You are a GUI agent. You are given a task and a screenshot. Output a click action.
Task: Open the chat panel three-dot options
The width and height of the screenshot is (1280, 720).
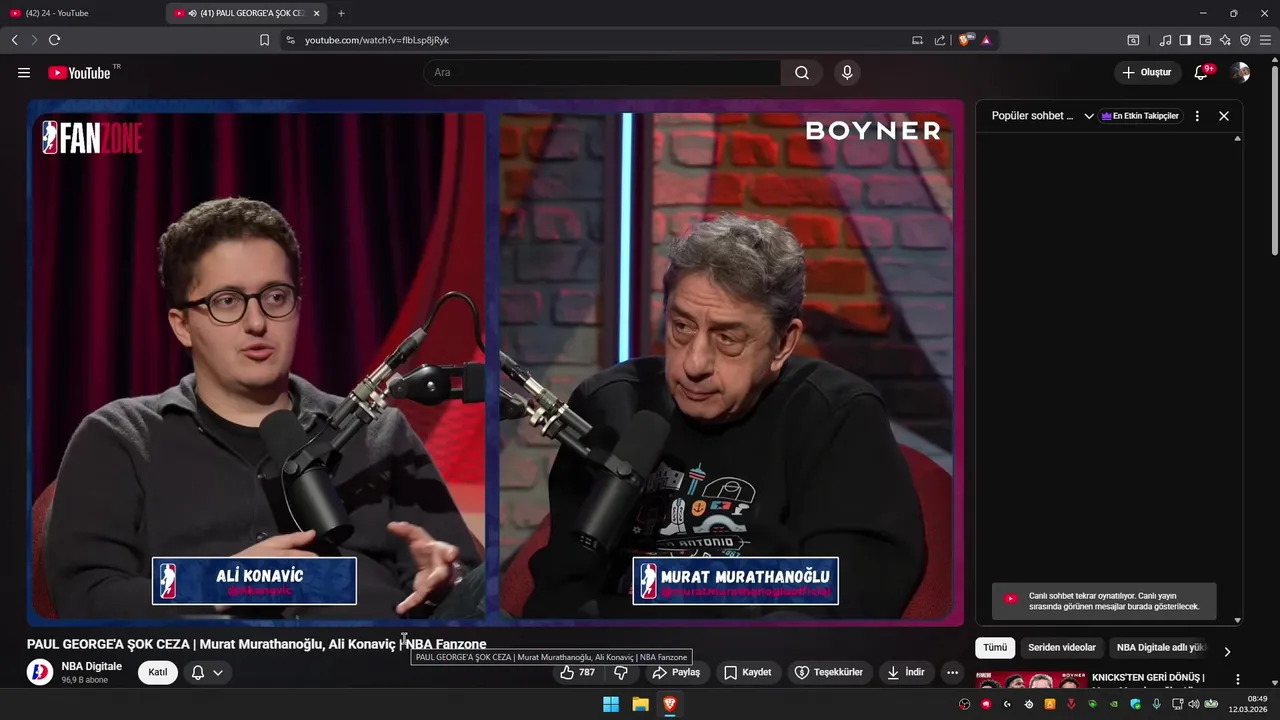pos(1197,116)
